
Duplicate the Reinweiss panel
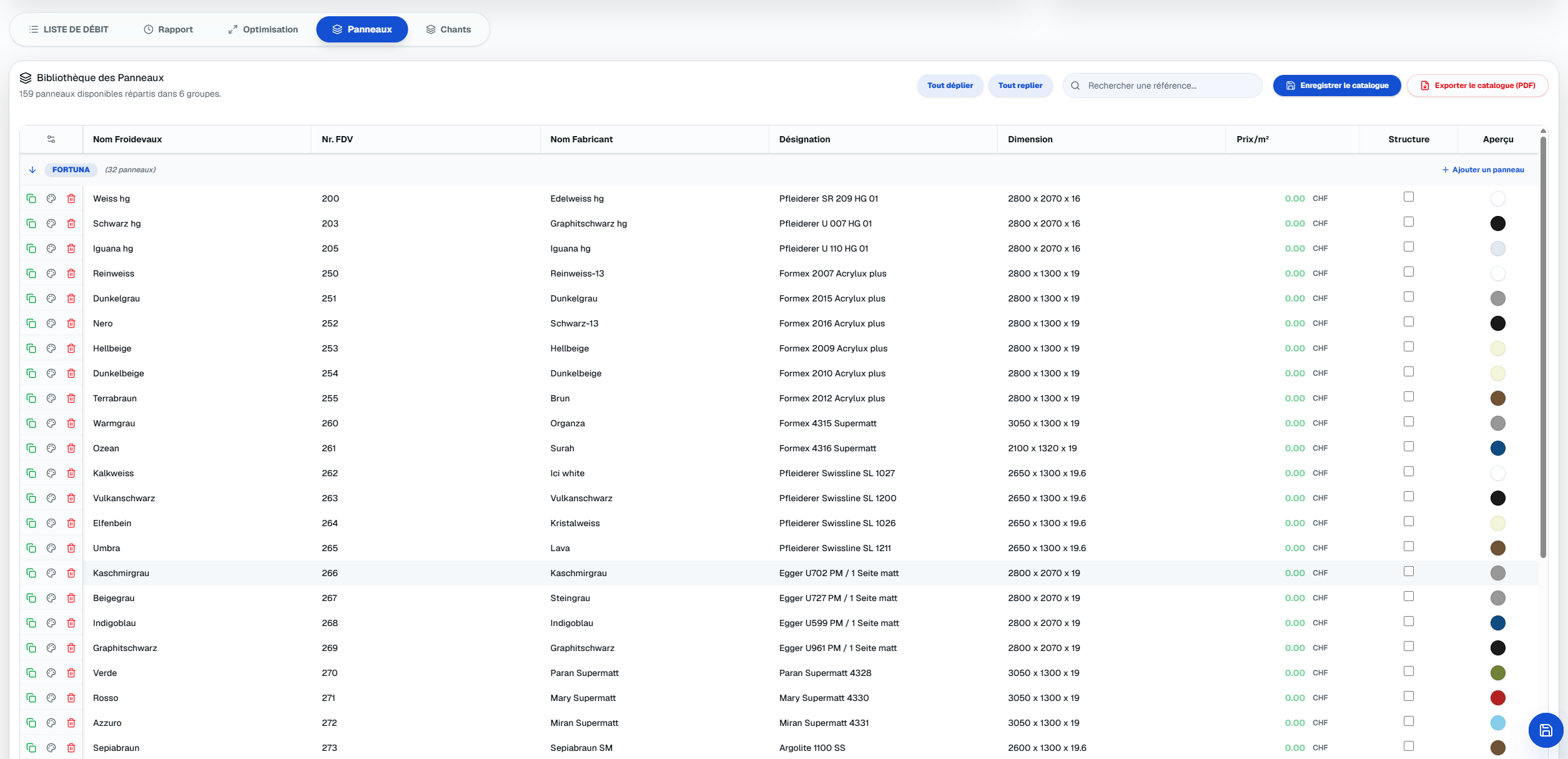(31, 273)
